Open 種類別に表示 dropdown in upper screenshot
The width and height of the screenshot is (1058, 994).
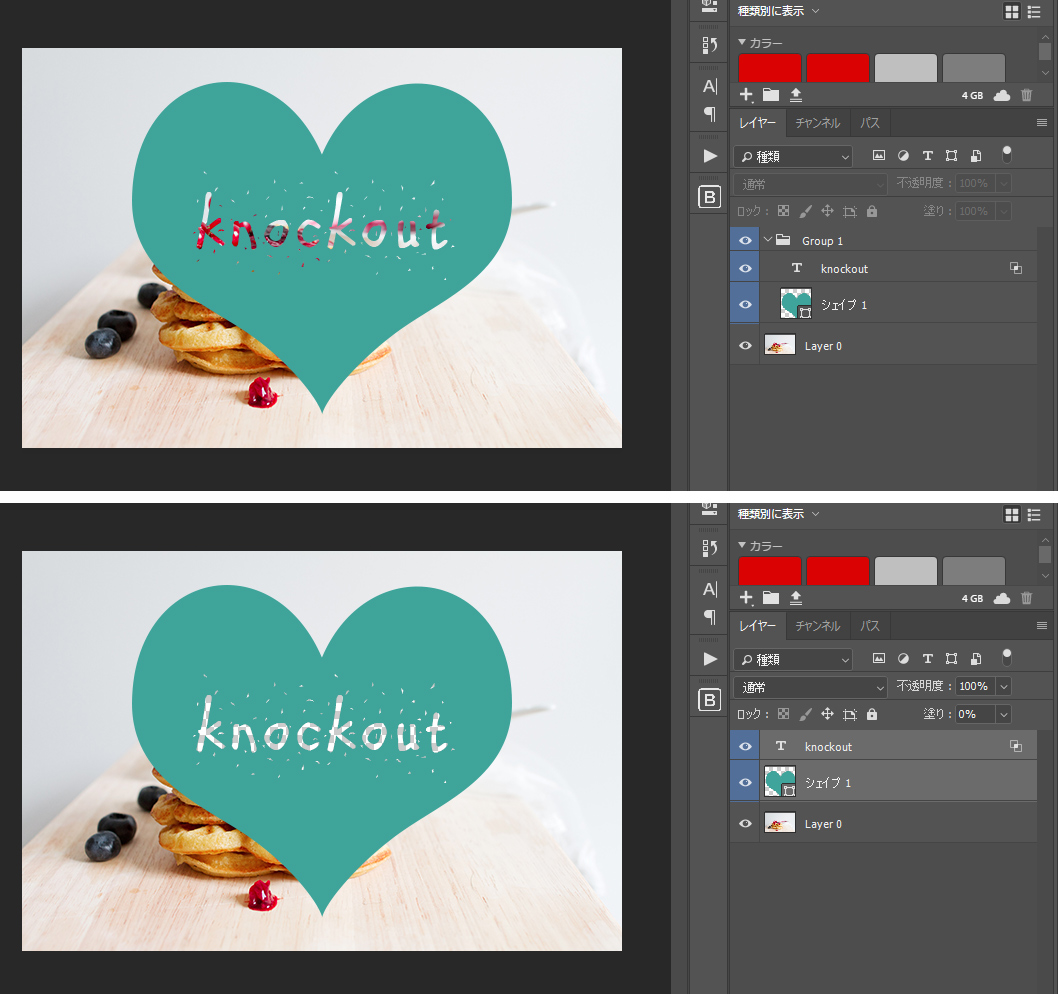click(778, 11)
